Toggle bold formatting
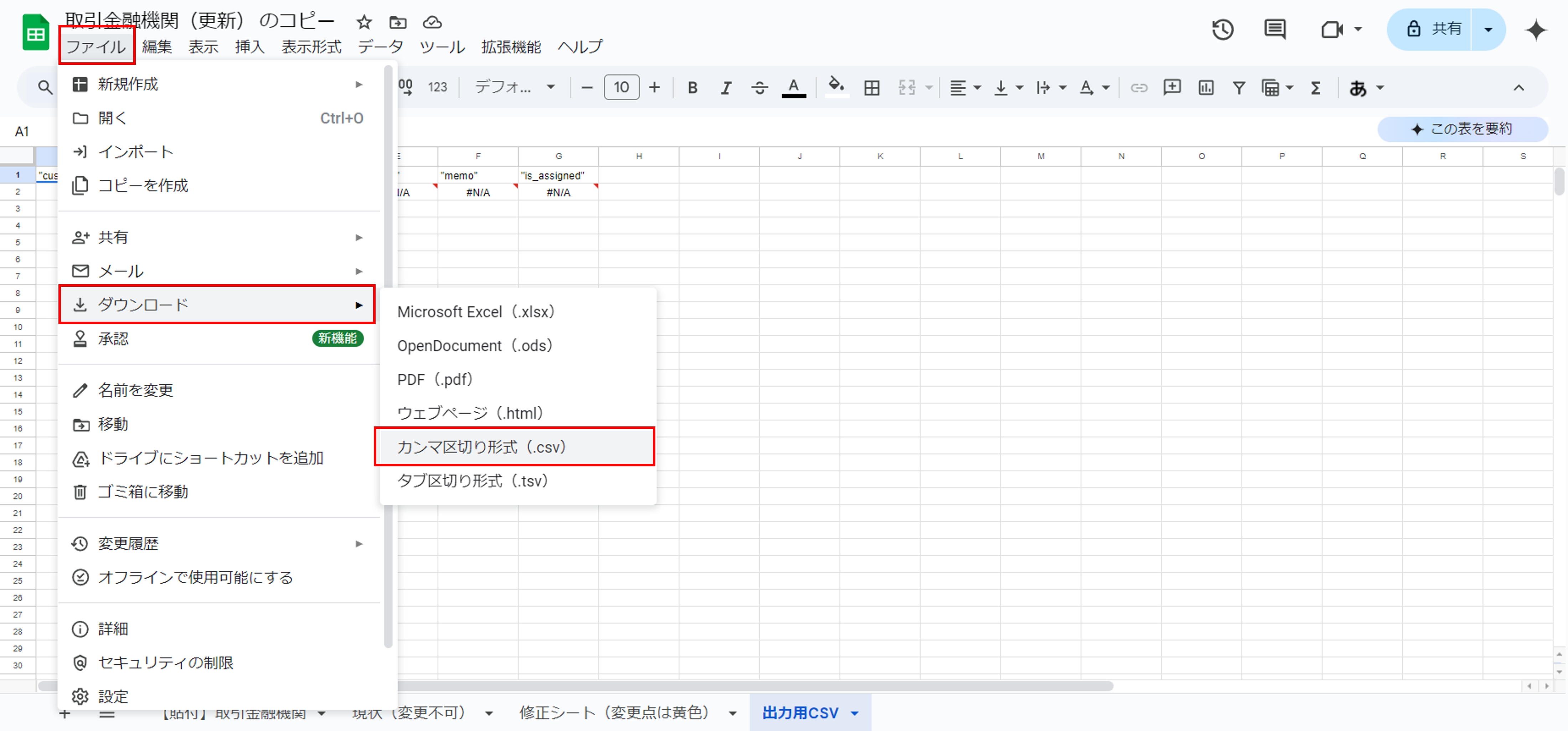The height and width of the screenshot is (731, 1568). pyautogui.click(x=692, y=88)
